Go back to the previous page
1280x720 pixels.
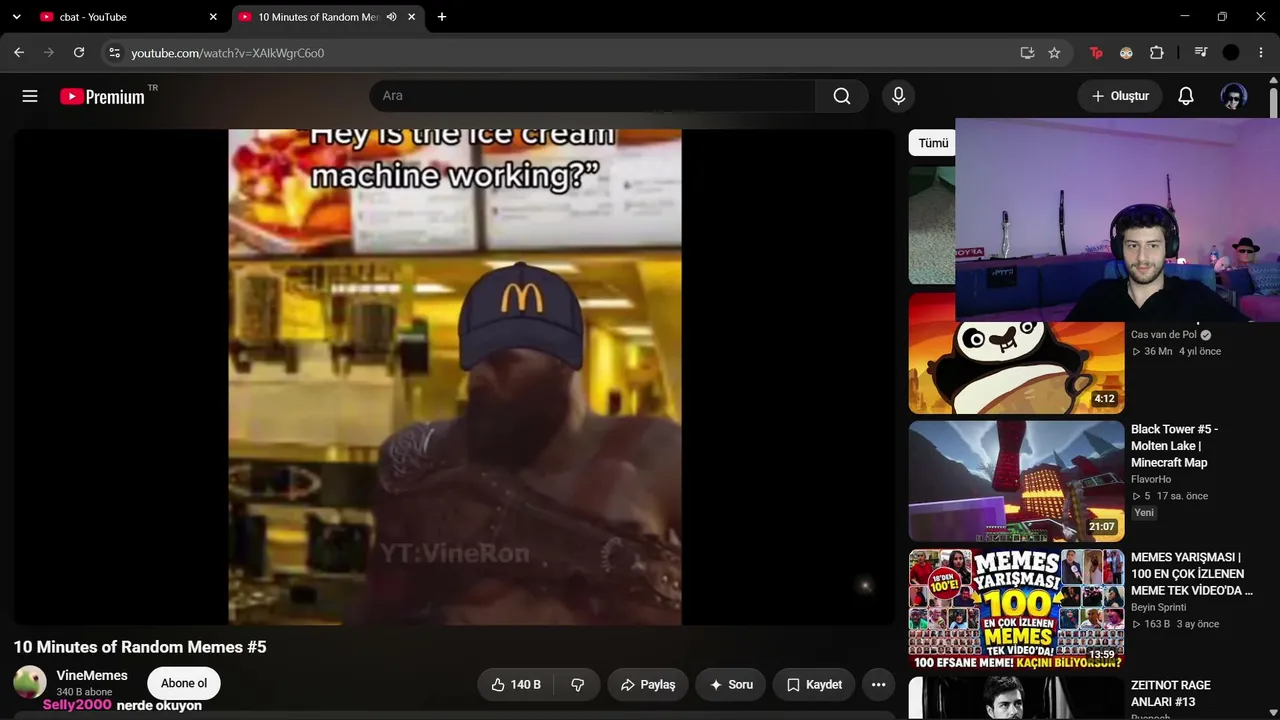(19, 53)
